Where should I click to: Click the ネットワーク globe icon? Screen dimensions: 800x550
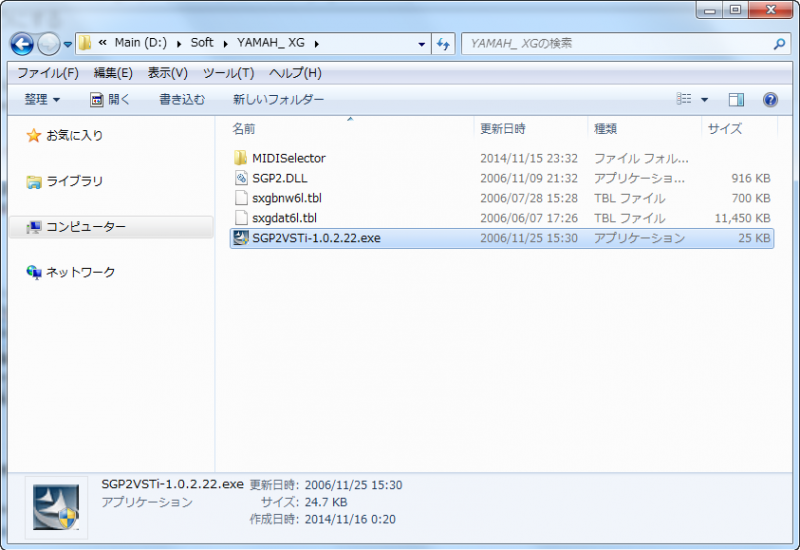tap(34, 272)
